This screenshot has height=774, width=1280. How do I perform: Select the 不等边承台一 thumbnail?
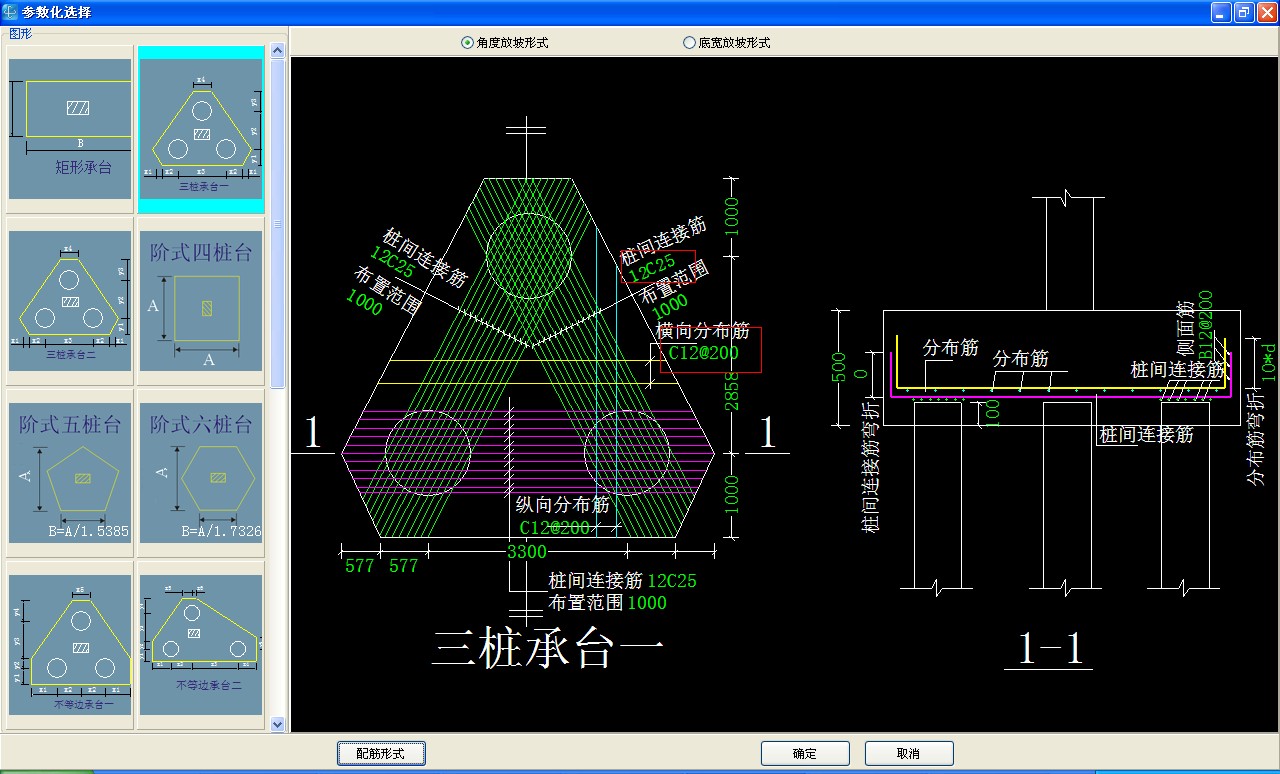(70, 645)
